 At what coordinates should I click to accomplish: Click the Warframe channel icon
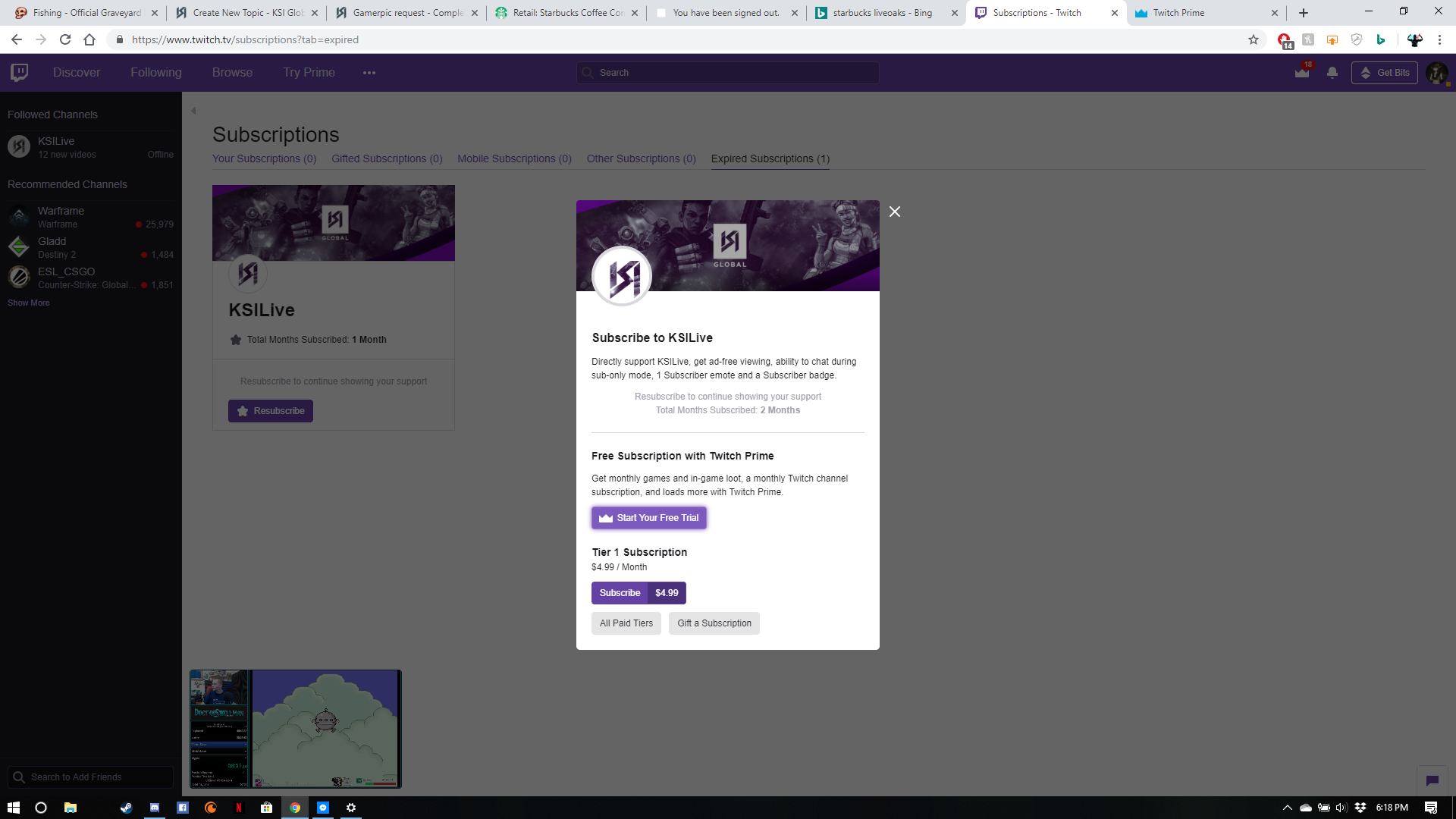tap(19, 216)
